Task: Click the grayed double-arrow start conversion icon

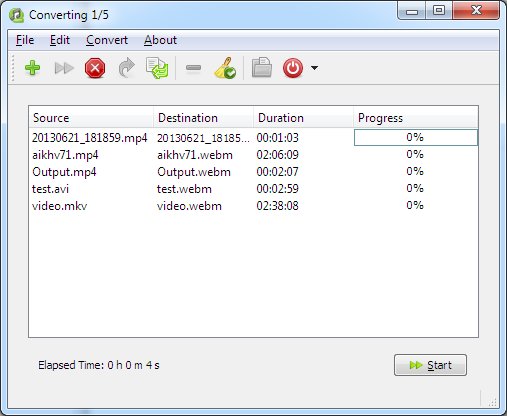Action: (x=64, y=68)
